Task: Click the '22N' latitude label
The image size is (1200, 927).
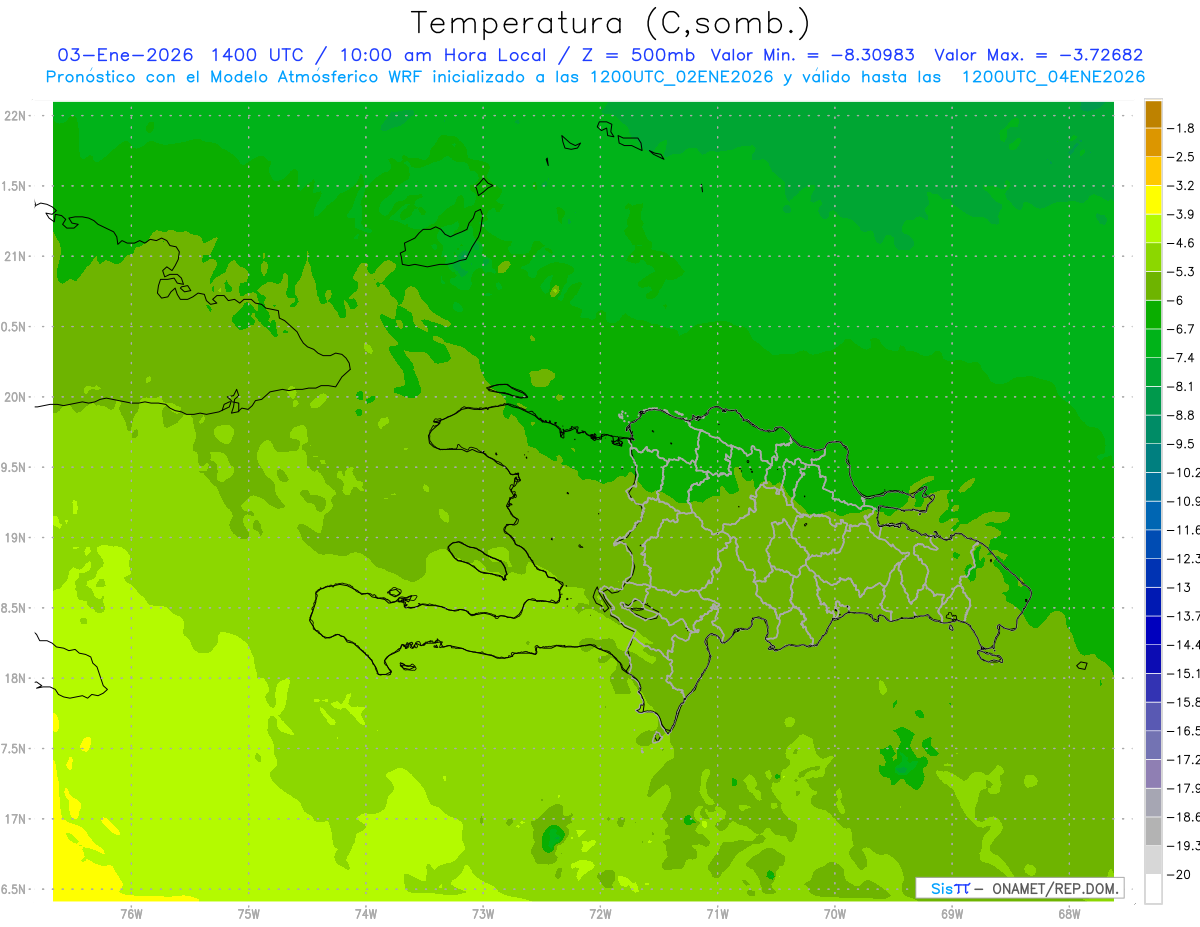Action: (16, 116)
